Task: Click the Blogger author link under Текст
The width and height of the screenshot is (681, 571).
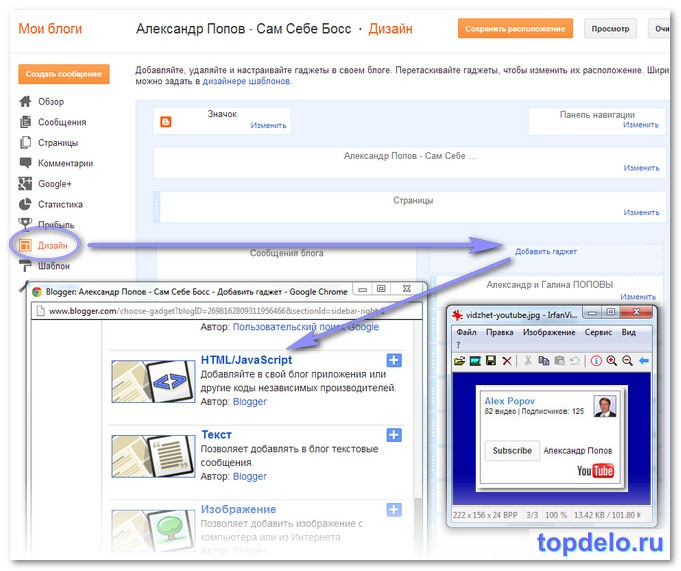Action: point(250,476)
